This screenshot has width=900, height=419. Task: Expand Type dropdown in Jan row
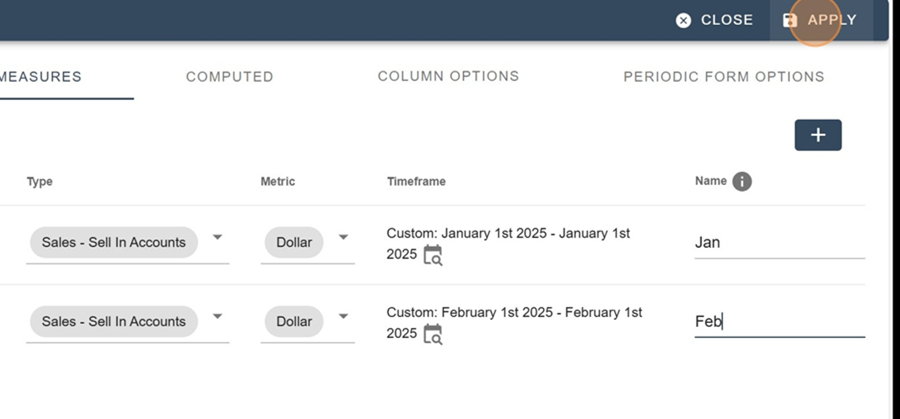point(218,237)
